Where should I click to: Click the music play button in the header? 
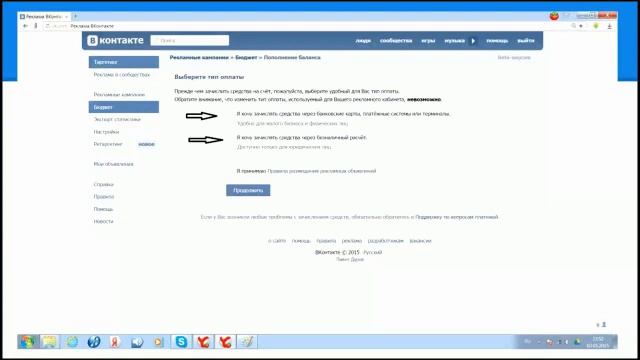pos(473,41)
